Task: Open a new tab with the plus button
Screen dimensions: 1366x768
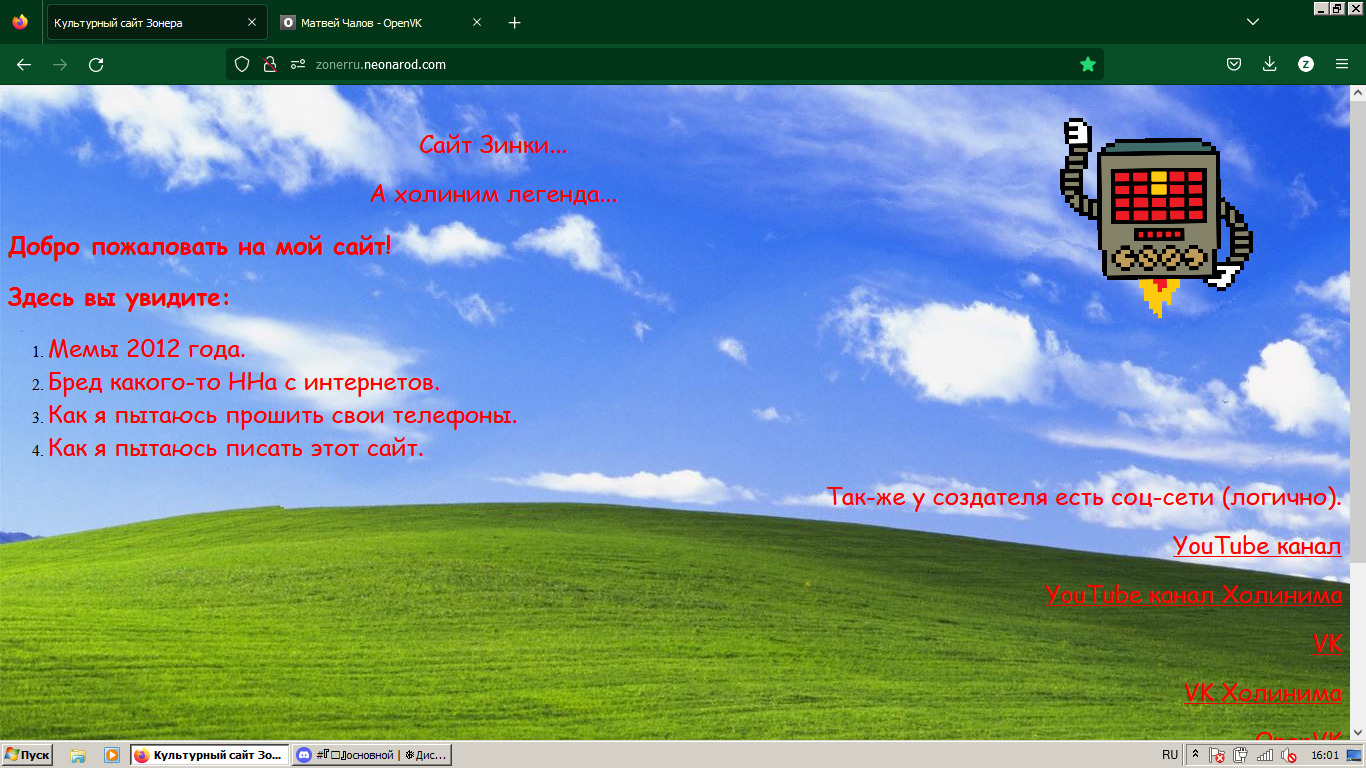Action: (x=515, y=22)
